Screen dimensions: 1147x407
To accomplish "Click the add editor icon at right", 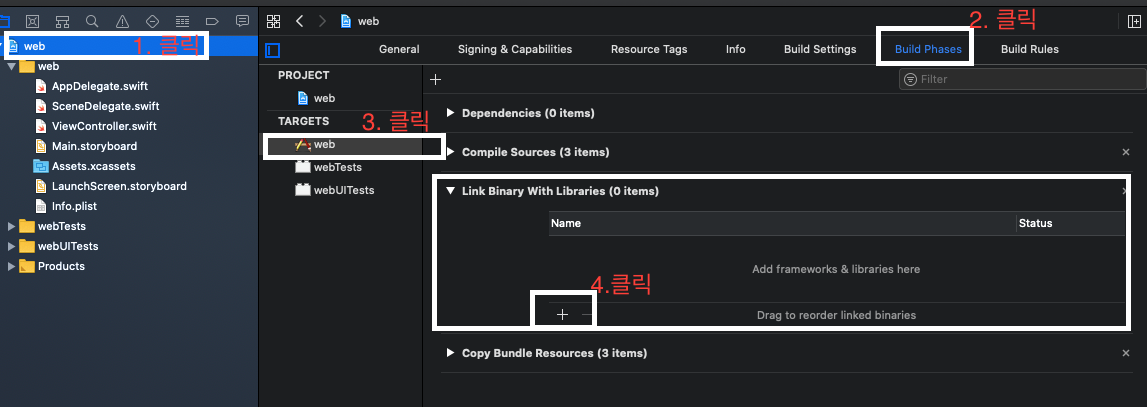I will click(1134, 21).
